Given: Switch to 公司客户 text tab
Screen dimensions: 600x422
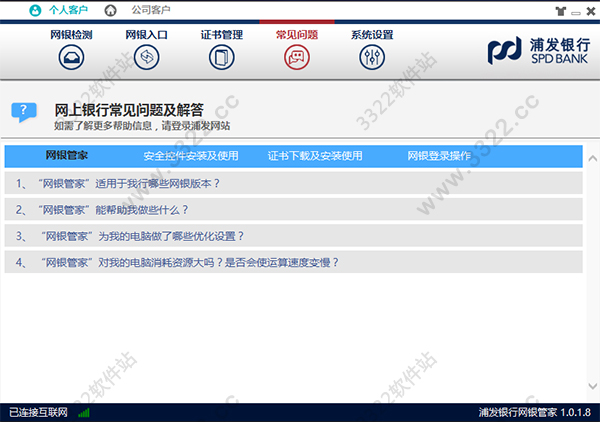Looking at the screenshot, I should (151, 10).
